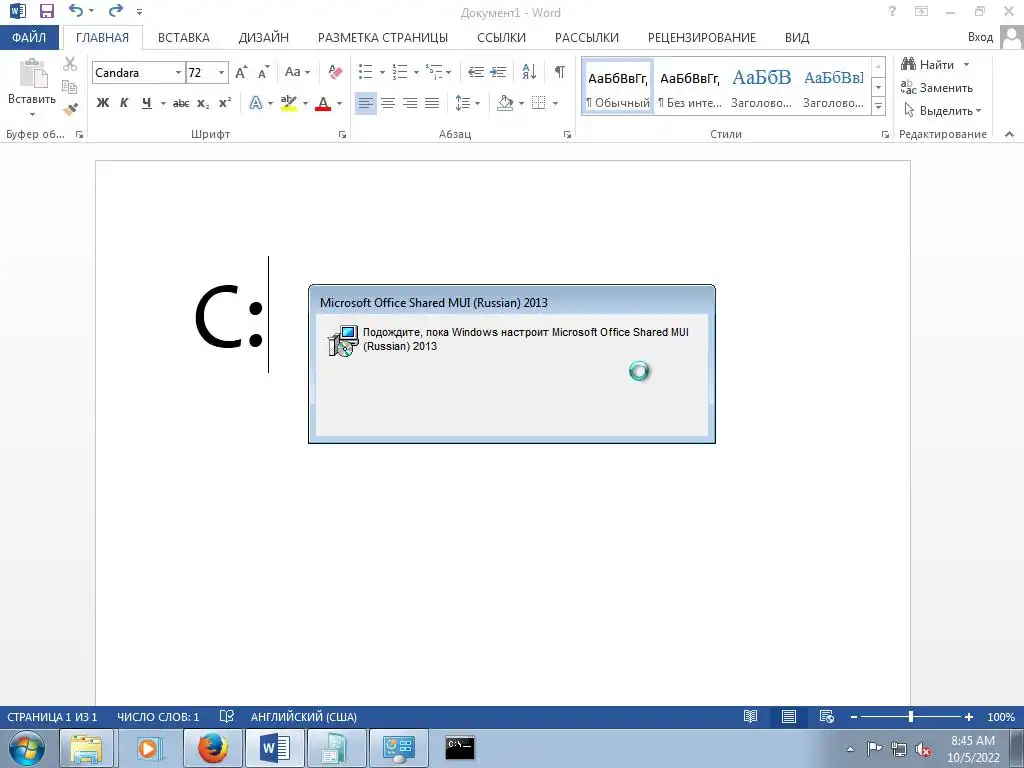Apply the Без интервала style
The image size is (1024, 768).
pos(690,88)
